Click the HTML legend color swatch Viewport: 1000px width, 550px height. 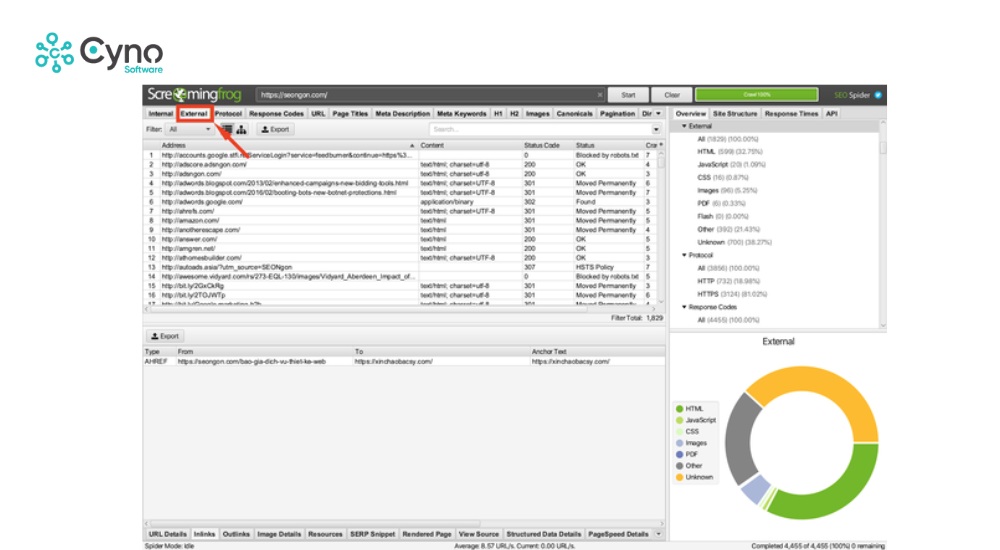click(x=679, y=409)
